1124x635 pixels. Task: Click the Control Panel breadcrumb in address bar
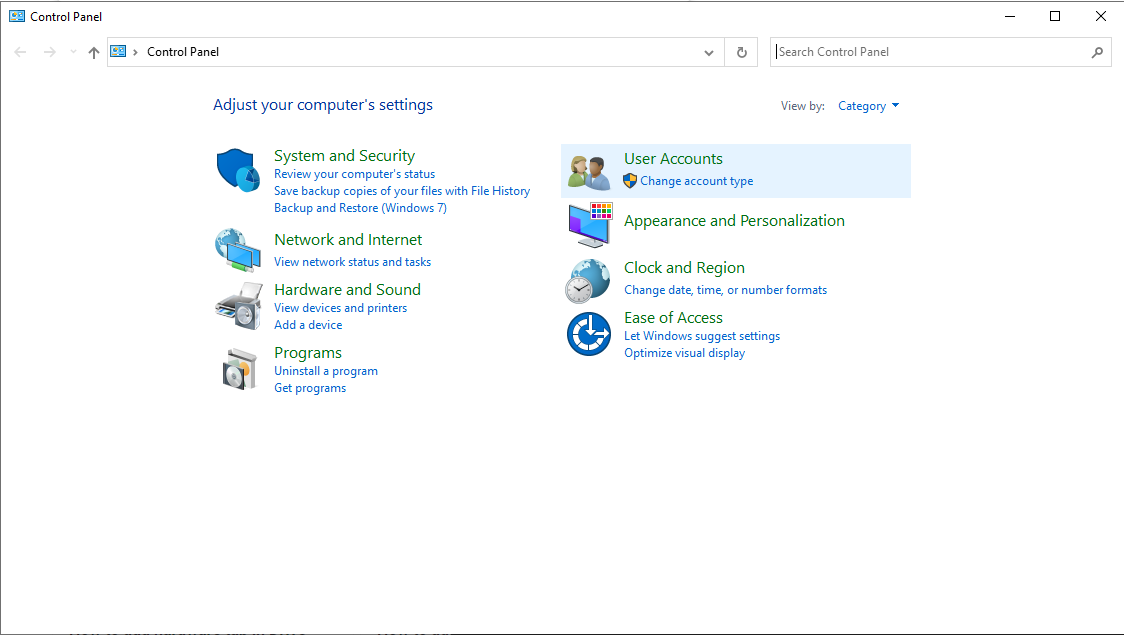(183, 52)
